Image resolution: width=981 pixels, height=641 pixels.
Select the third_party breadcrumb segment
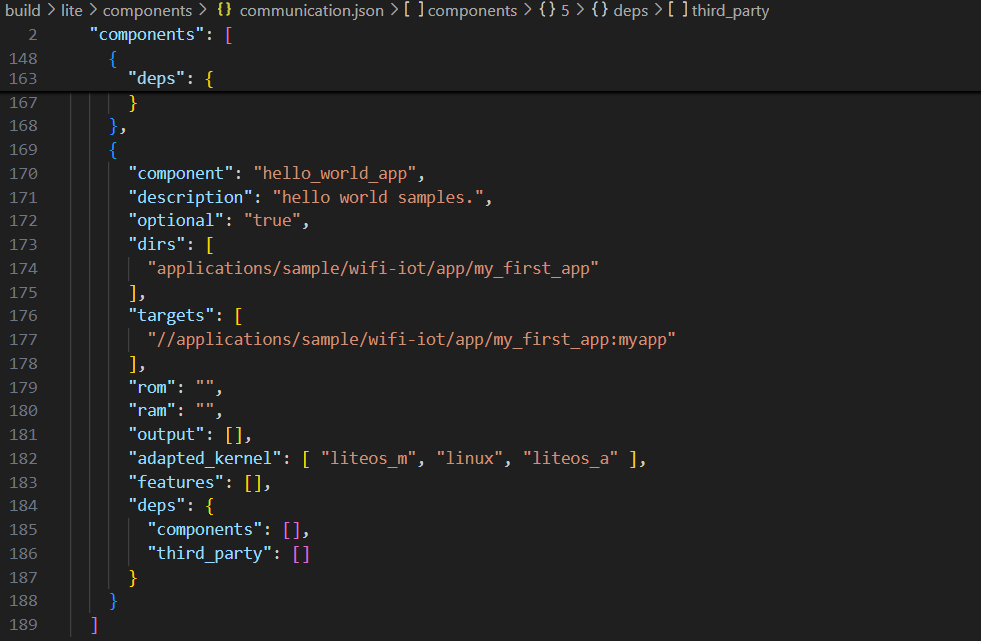coord(730,11)
